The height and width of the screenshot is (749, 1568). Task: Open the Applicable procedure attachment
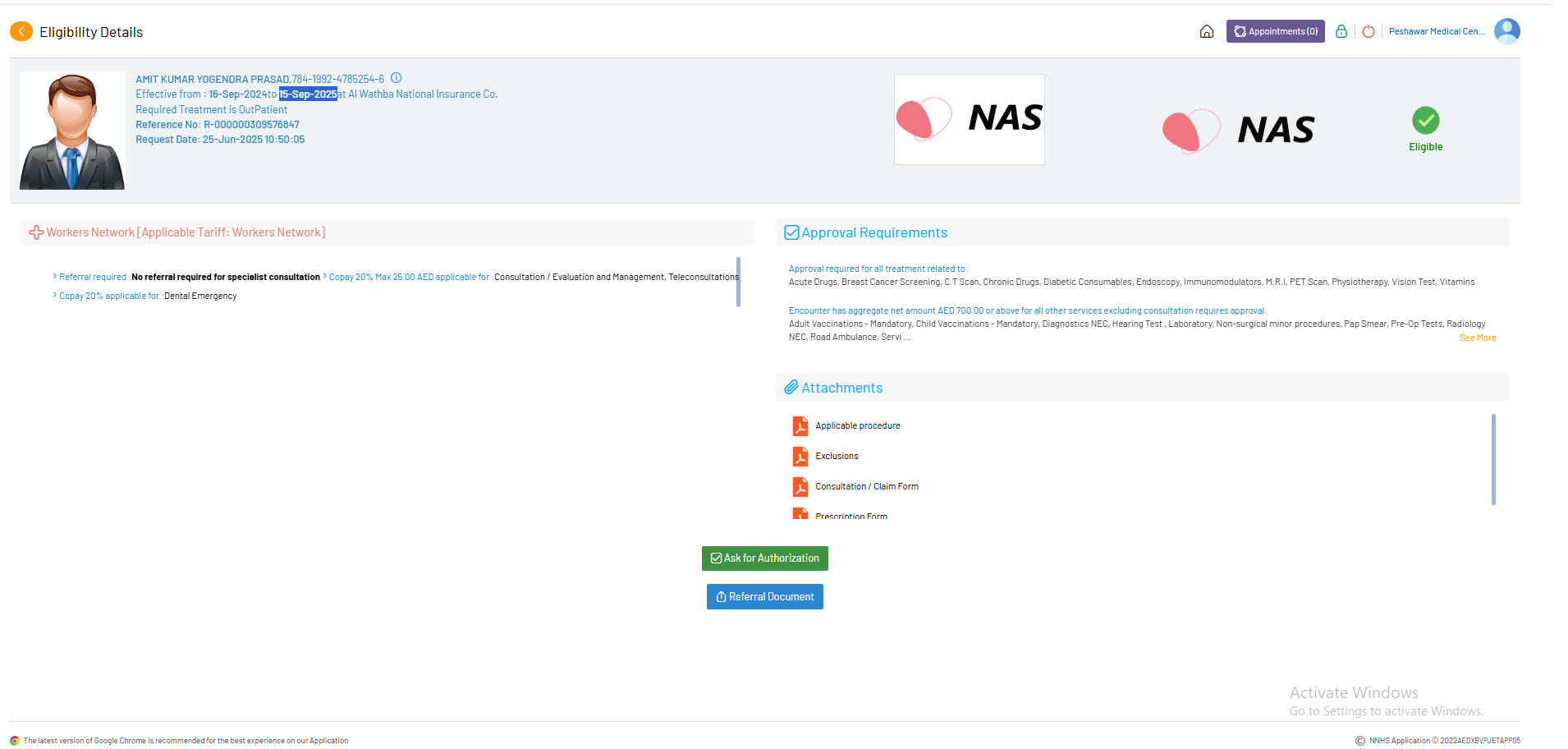point(857,426)
